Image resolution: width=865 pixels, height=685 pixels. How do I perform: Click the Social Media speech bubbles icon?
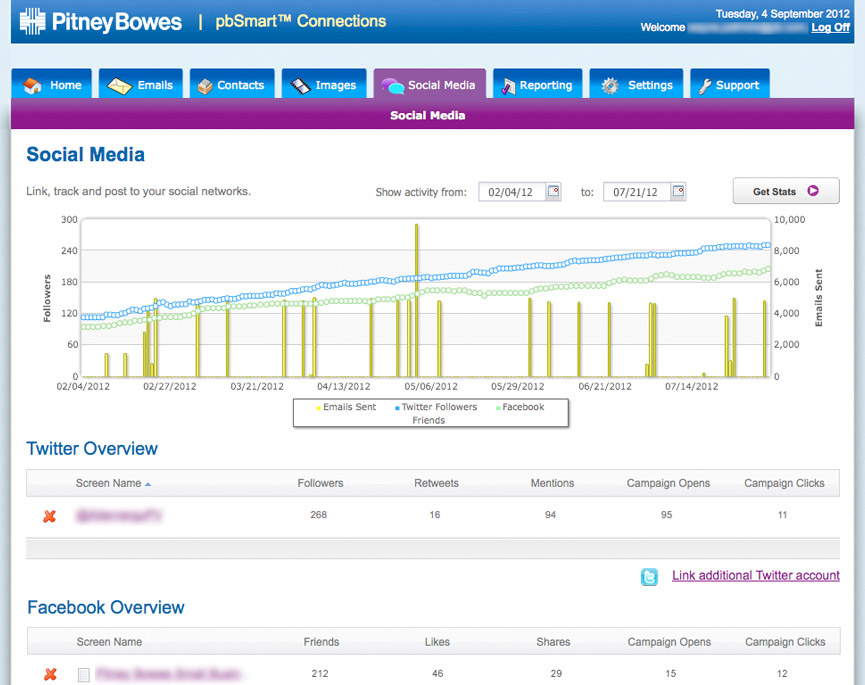point(393,86)
